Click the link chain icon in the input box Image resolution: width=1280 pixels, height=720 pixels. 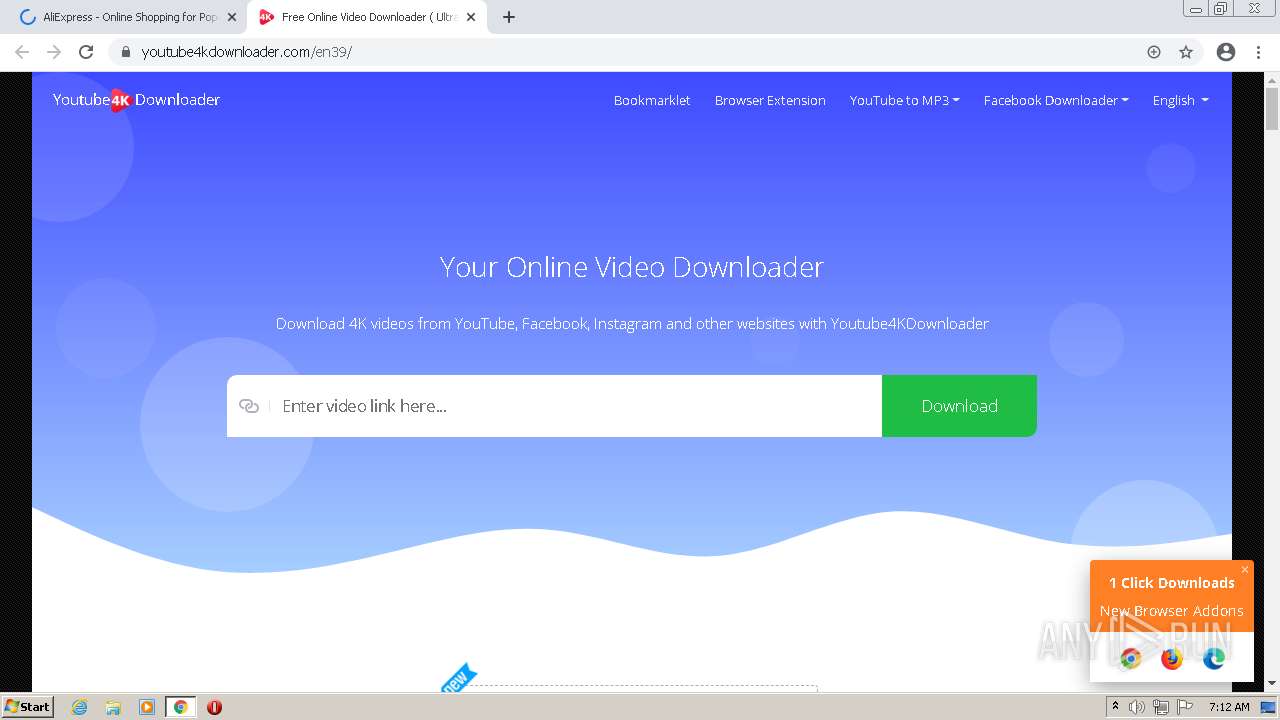pos(249,406)
